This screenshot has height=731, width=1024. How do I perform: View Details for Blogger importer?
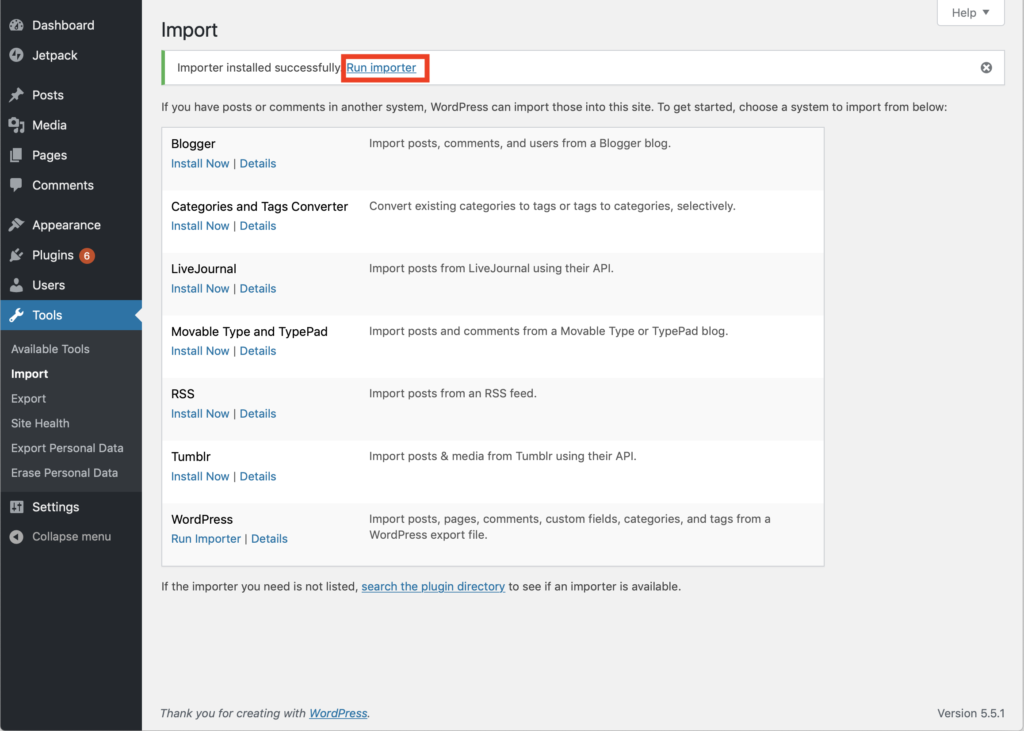[258, 164]
